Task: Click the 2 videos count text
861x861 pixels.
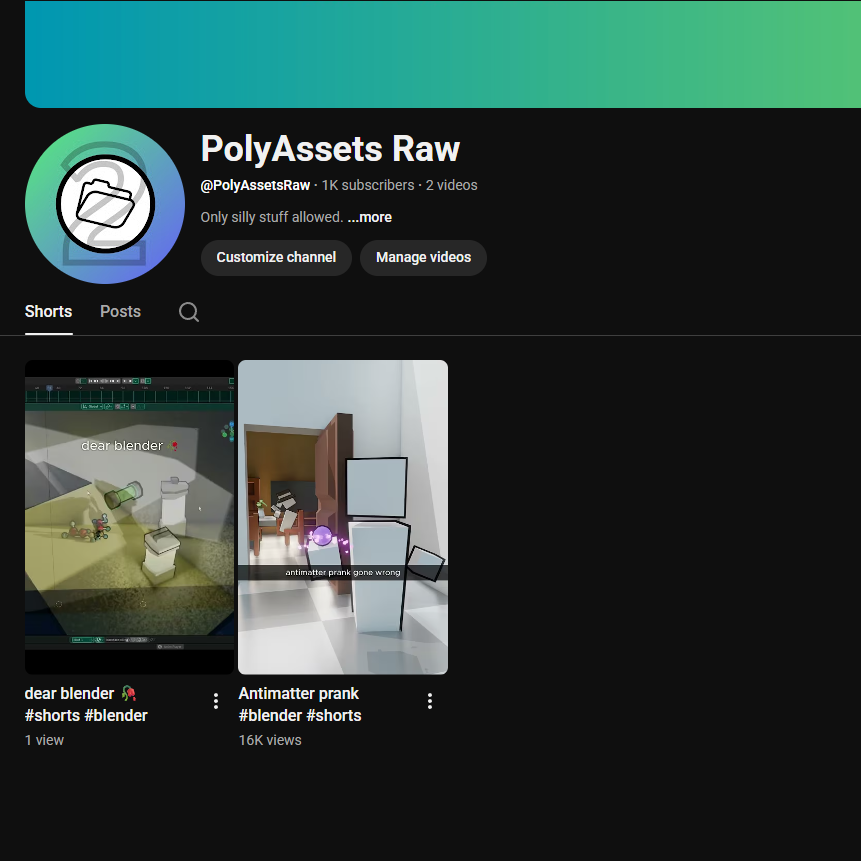Action: (451, 186)
